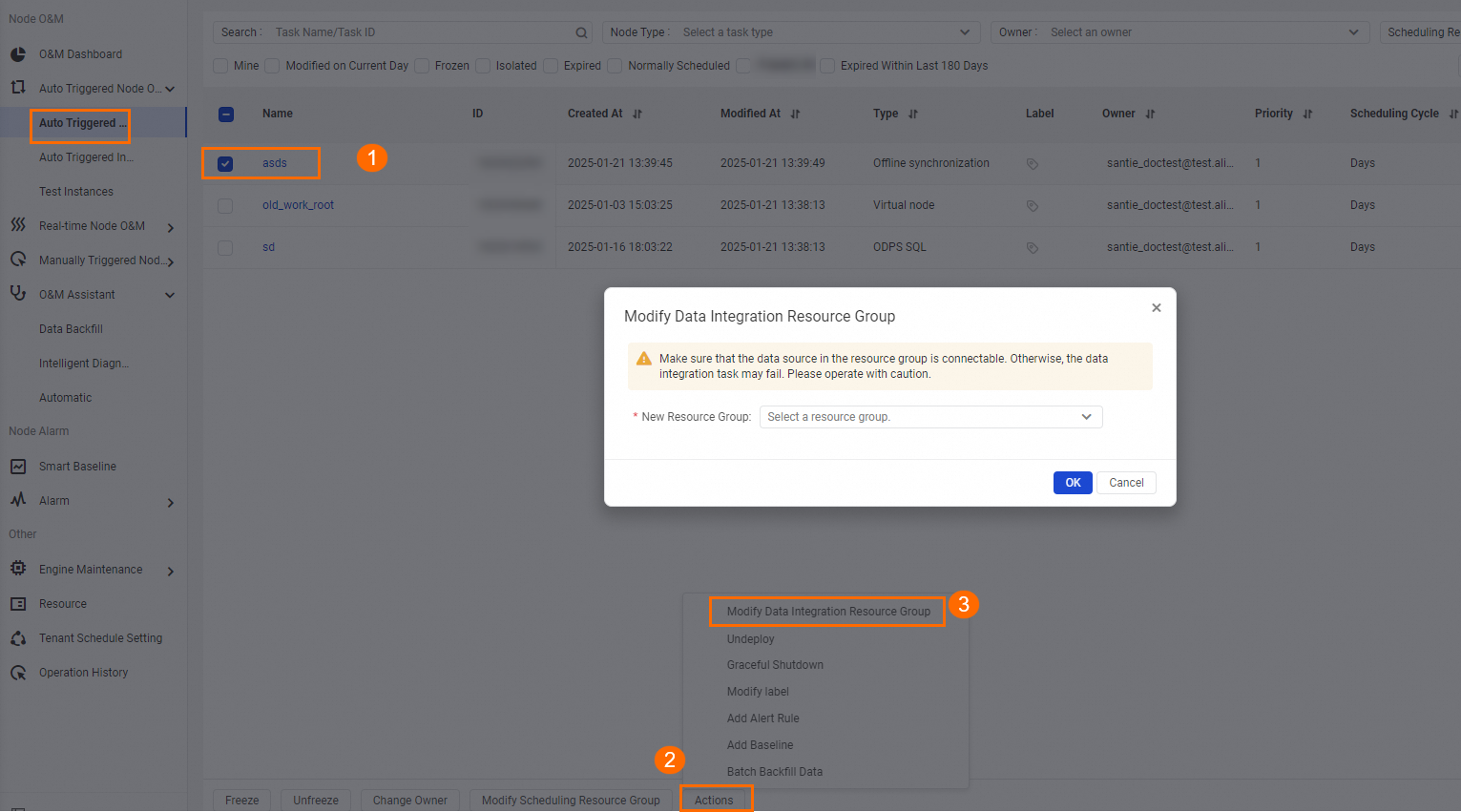Select Add Baseline menu item
The height and width of the screenshot is (812, 1461).
pyautogui.click(x=760, y=745)
